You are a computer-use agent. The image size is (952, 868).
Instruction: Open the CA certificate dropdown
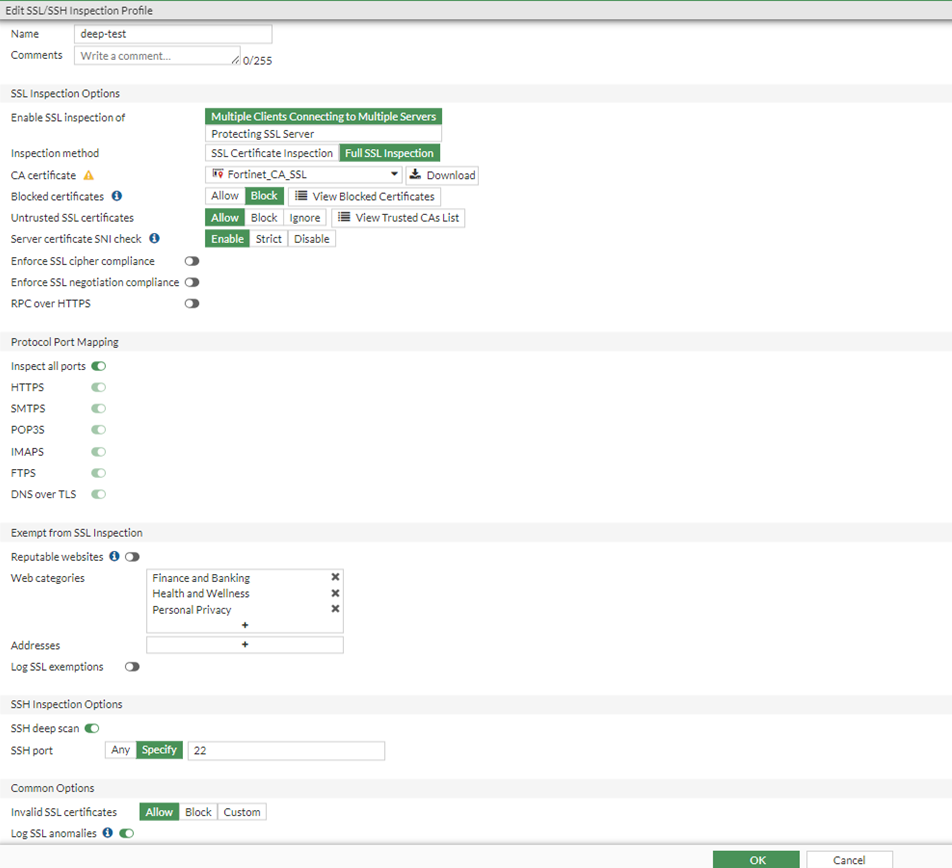(x=304, y=175)
